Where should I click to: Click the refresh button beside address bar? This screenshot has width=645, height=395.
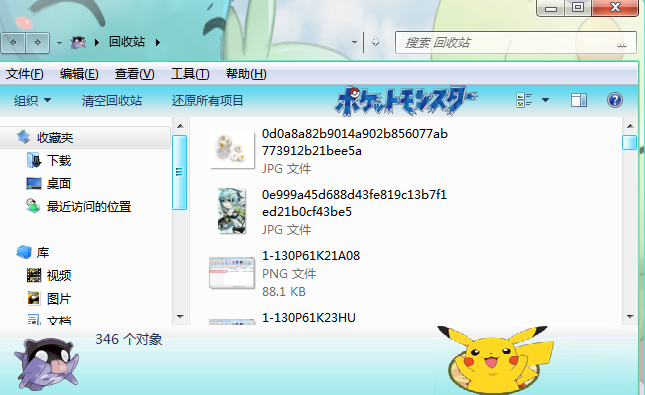[375, 42]
